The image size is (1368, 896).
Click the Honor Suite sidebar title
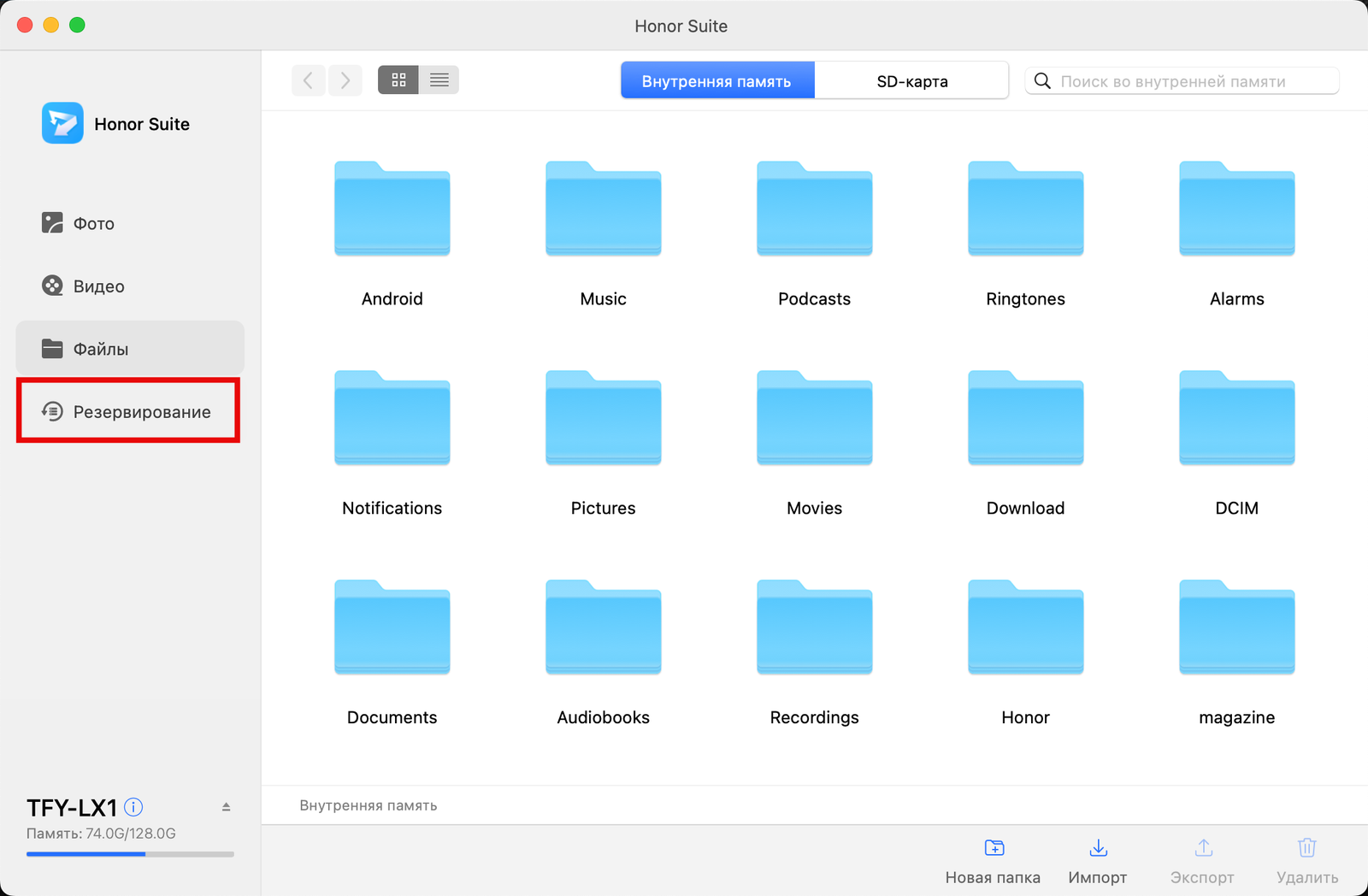point(142,124)
